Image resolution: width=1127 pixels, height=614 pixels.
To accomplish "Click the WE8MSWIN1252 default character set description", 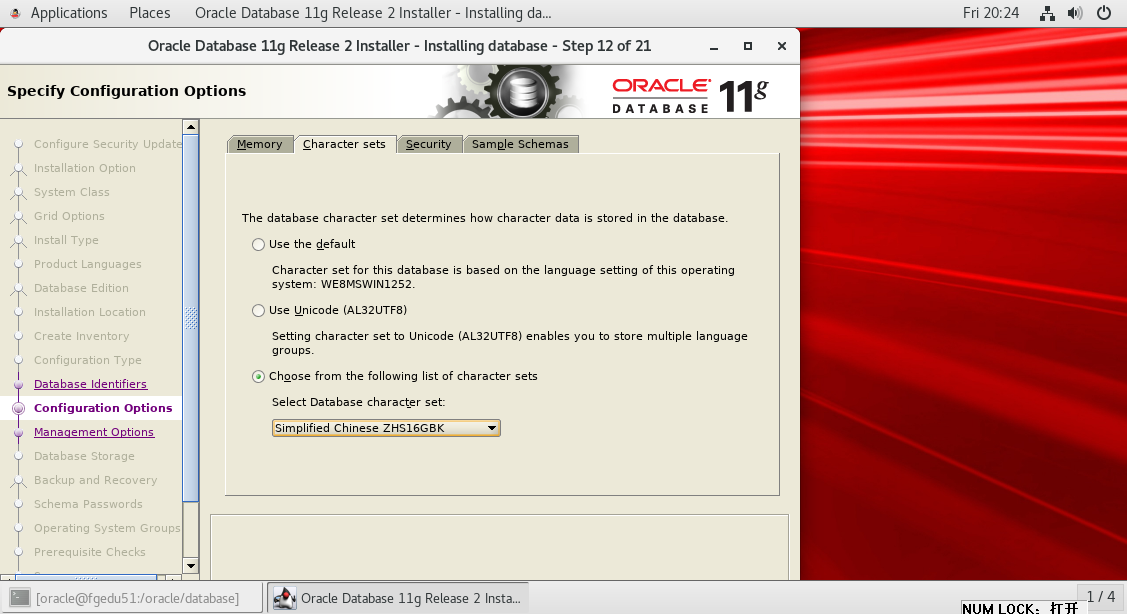I will 503,277.
